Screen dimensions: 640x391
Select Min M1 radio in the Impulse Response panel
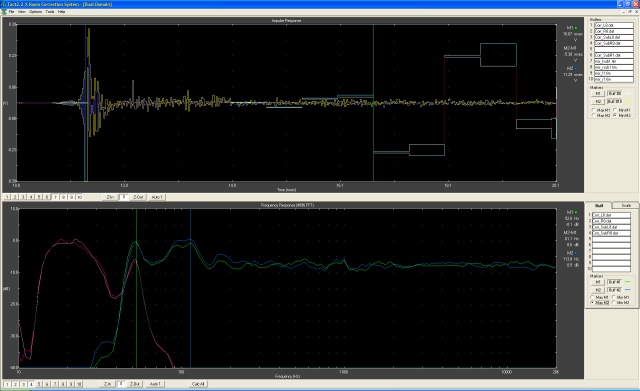click(622, 110)
